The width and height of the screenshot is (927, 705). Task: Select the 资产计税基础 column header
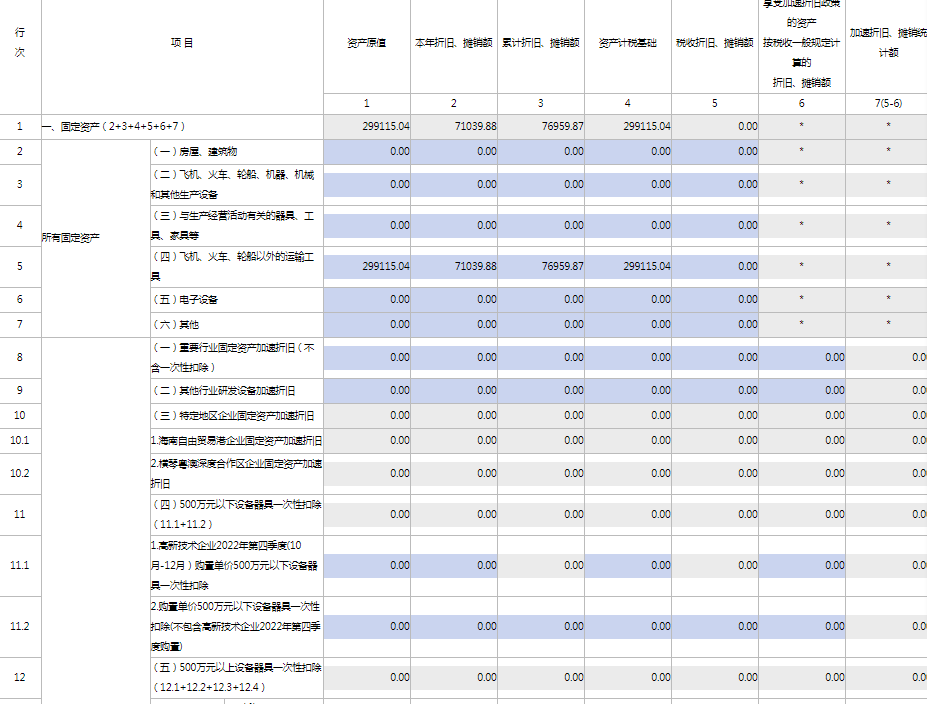[x=628, y=43]
